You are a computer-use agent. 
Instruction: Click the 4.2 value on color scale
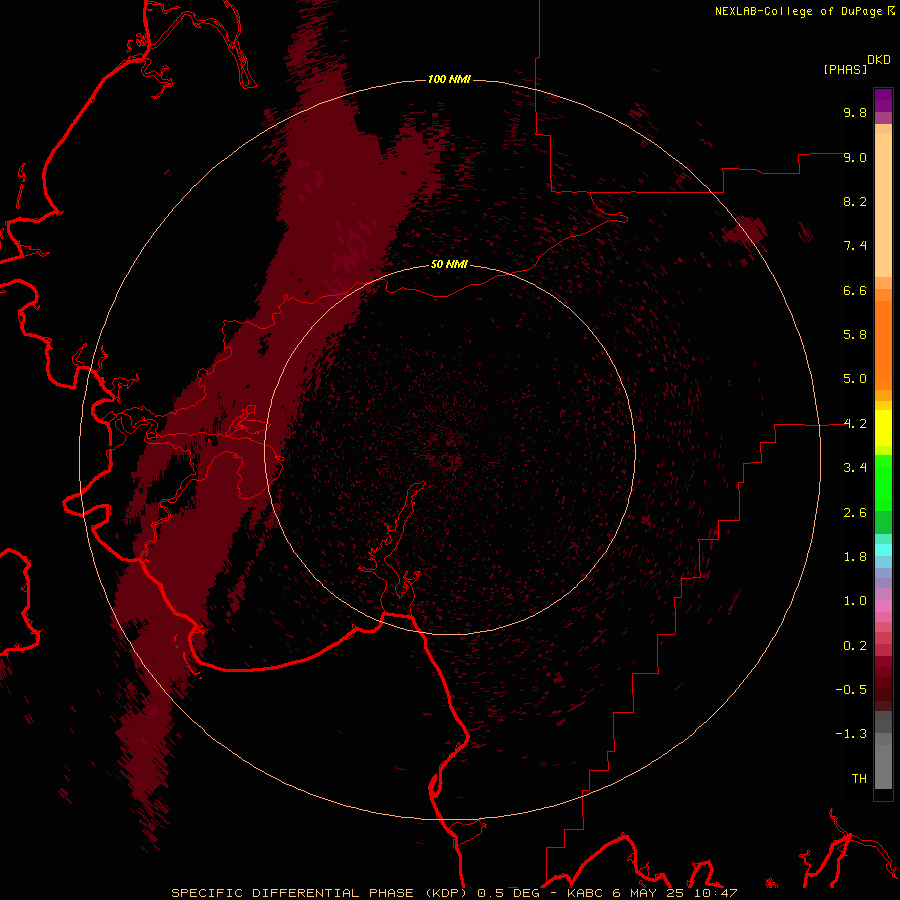[x=855, y=424]
